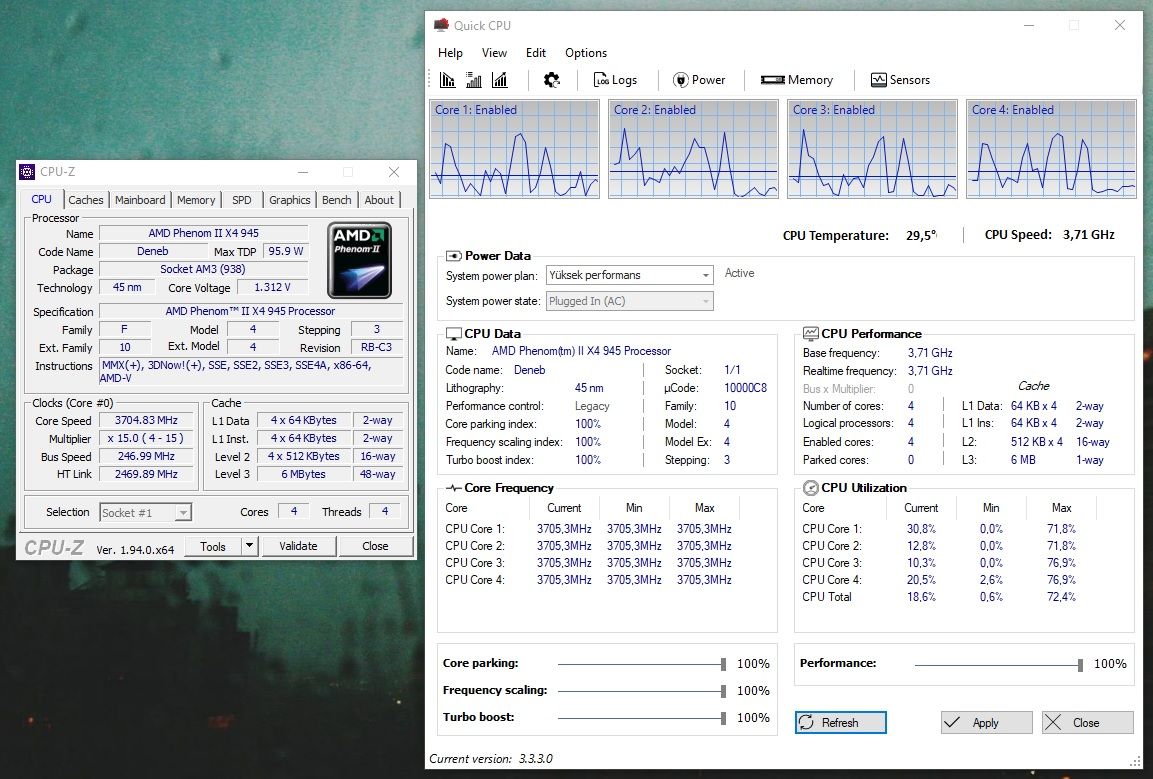Click the Quick CPU resize grip corner
The height and width of the screenshot is (779, 1153).
pyautogui.click(x=1137, y=763)
